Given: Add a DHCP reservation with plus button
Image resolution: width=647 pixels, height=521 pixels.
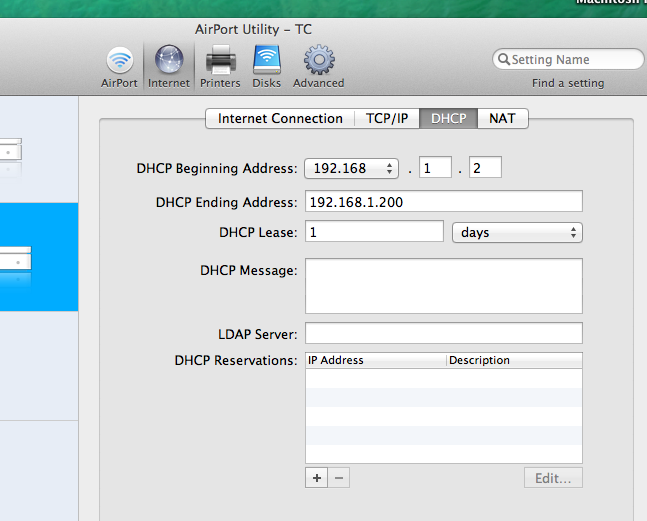Looking at the screenshot, I should point(316,478).
